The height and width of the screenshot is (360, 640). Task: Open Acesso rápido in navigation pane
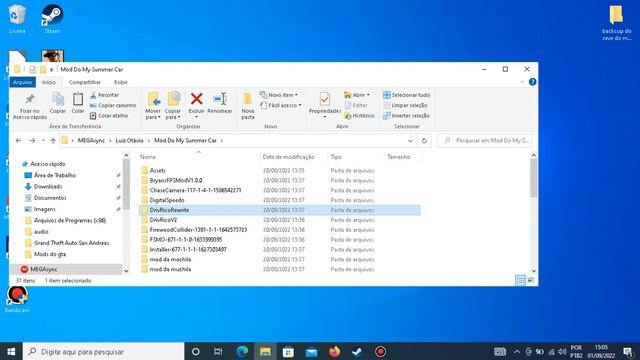[48, 164]
